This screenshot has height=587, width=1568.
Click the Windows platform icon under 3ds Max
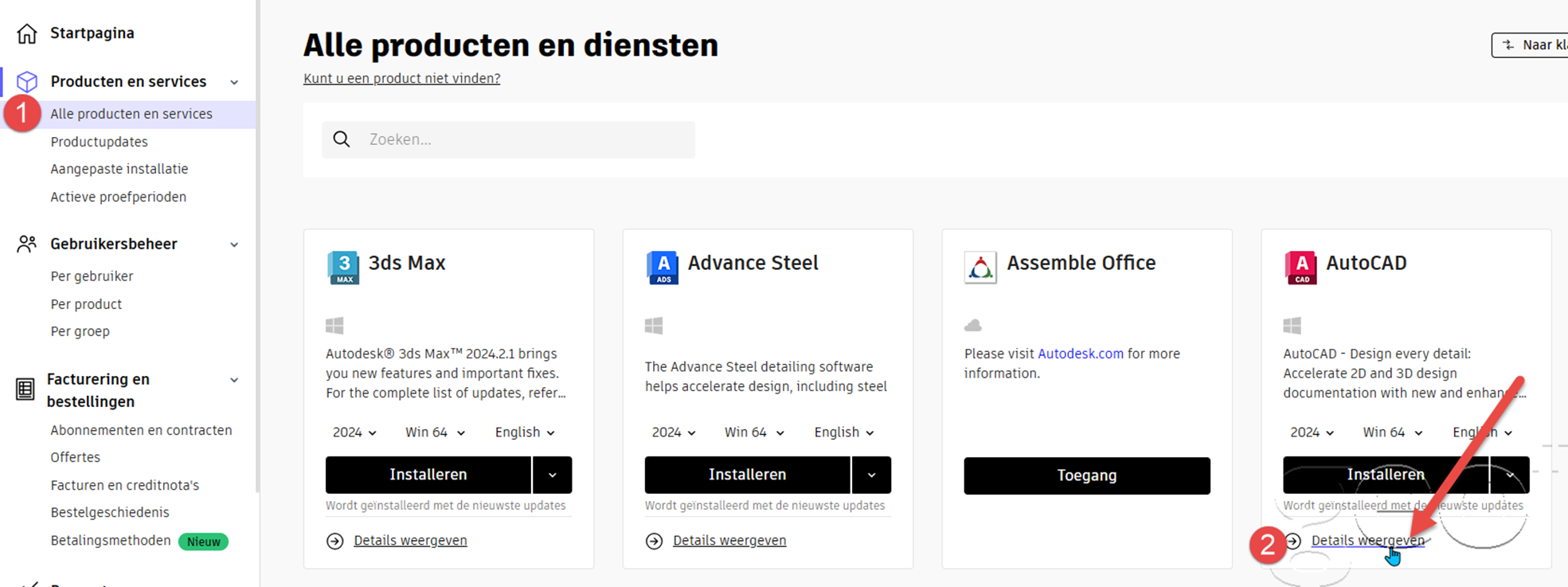coord(334,325)
